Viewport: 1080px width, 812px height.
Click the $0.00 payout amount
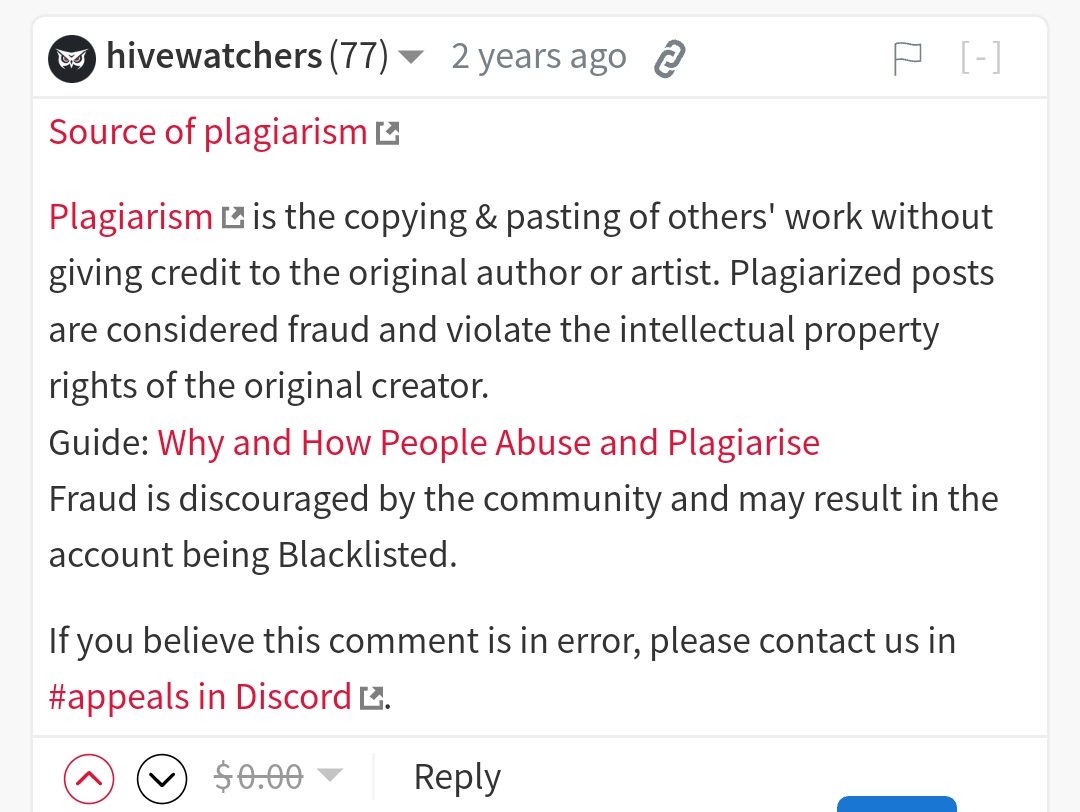(x=258, y=777)
